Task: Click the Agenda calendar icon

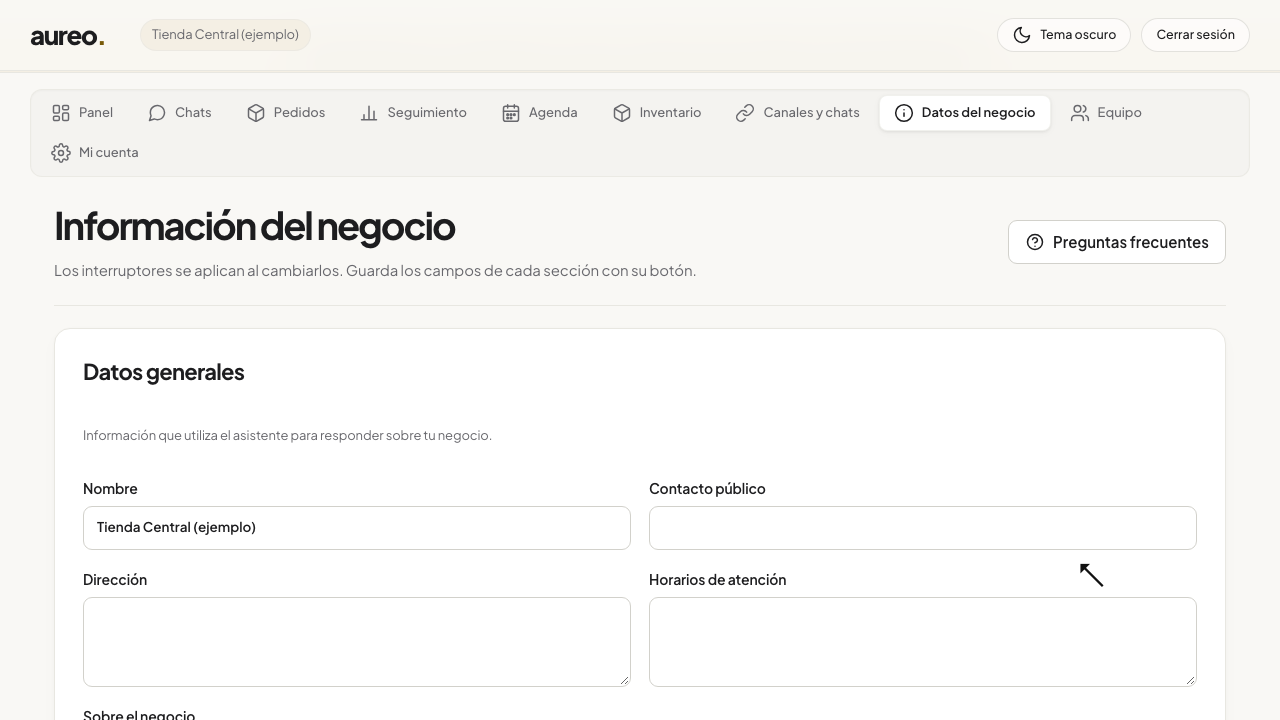Action: tap(511, 113)
